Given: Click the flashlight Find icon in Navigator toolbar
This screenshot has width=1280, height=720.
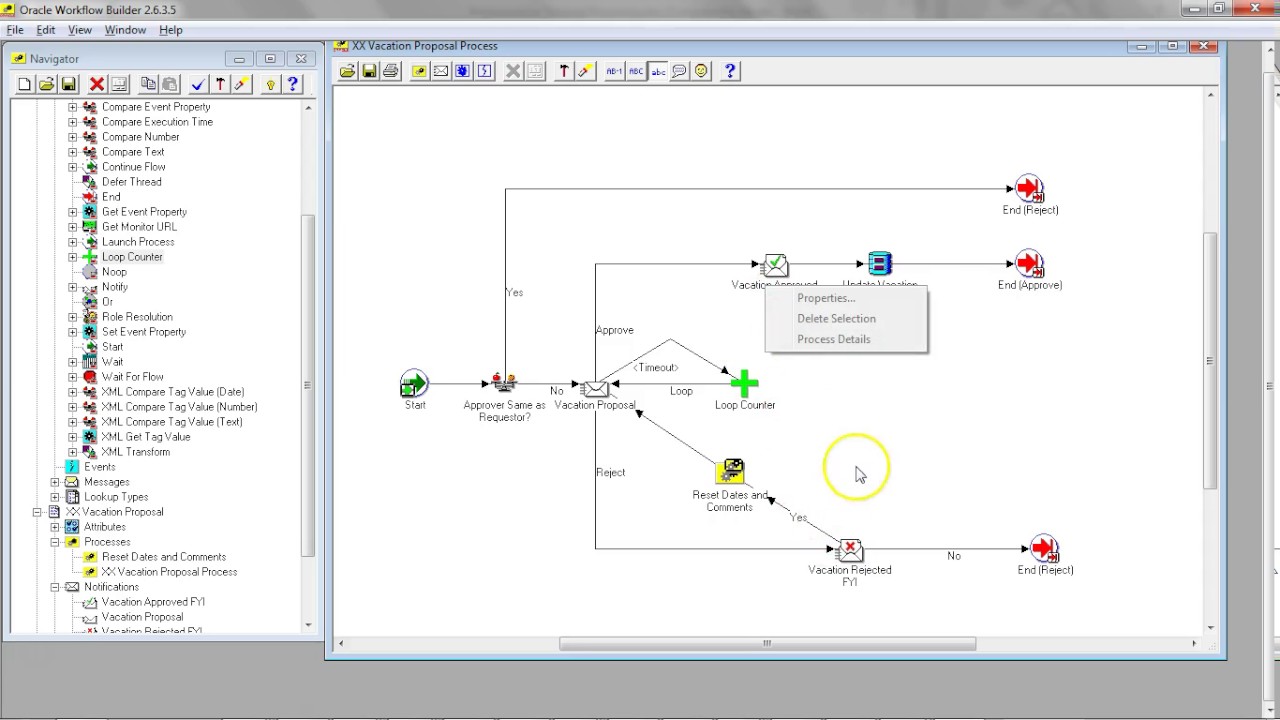Looking at the screenshot, I should tap(241, 85).
